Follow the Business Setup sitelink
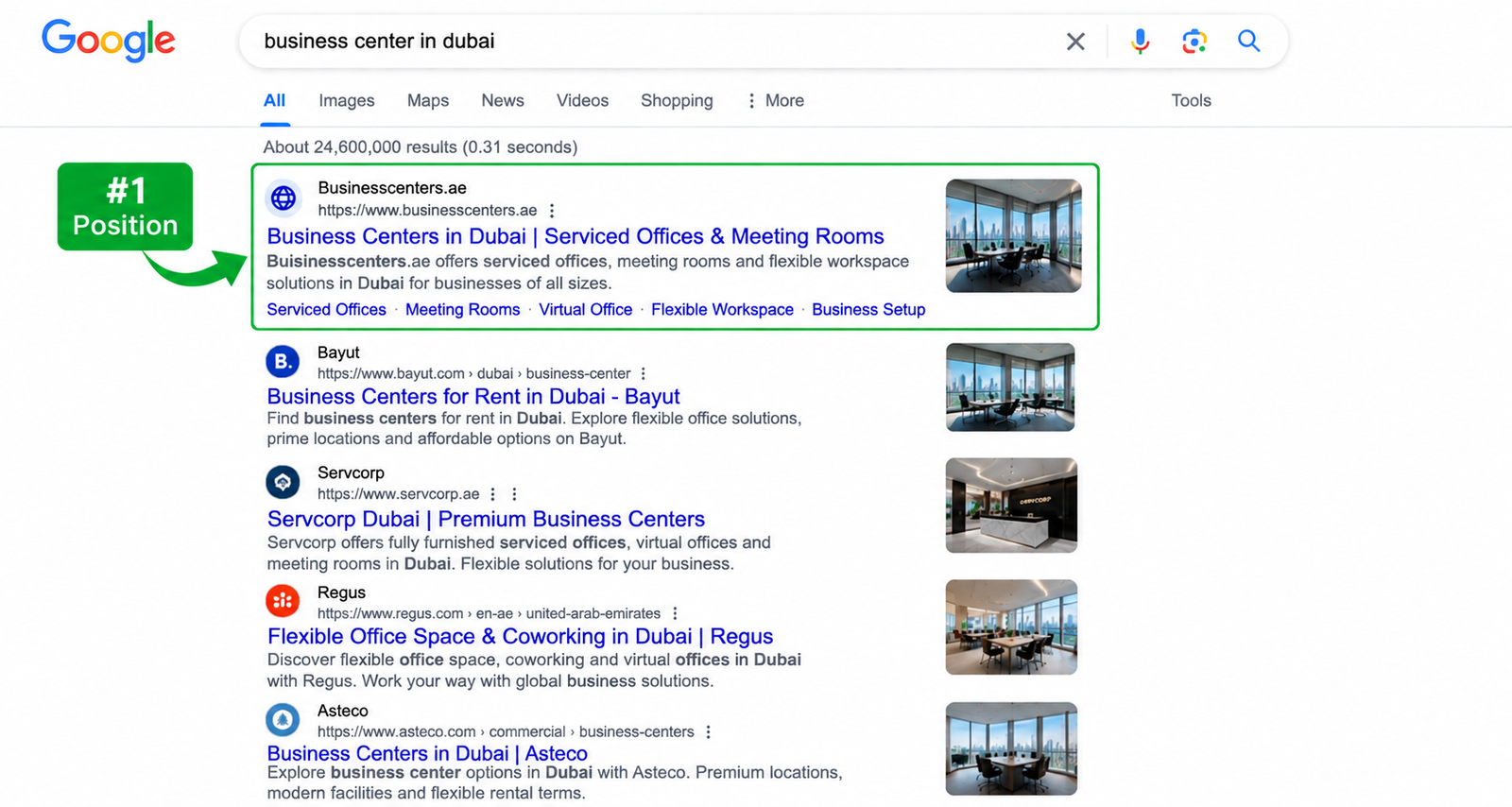 click(x=868, y=310)
